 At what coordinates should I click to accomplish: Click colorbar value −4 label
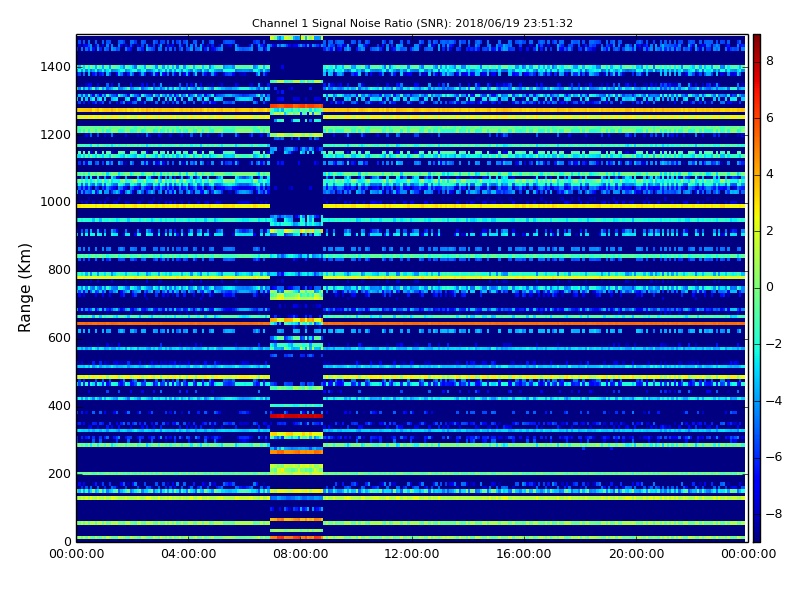(x=774, y=401)
